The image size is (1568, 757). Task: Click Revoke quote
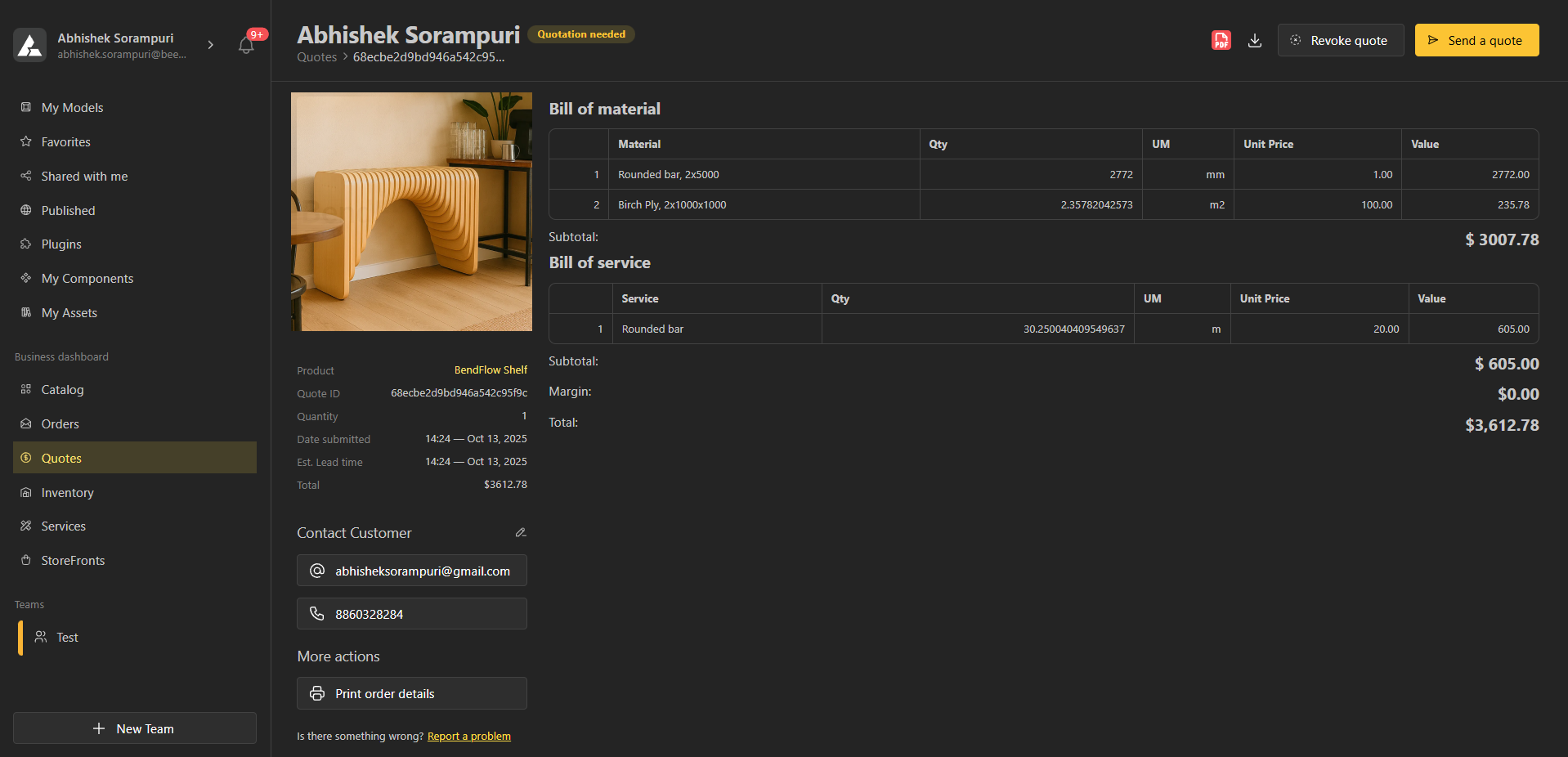(1340, 40)
